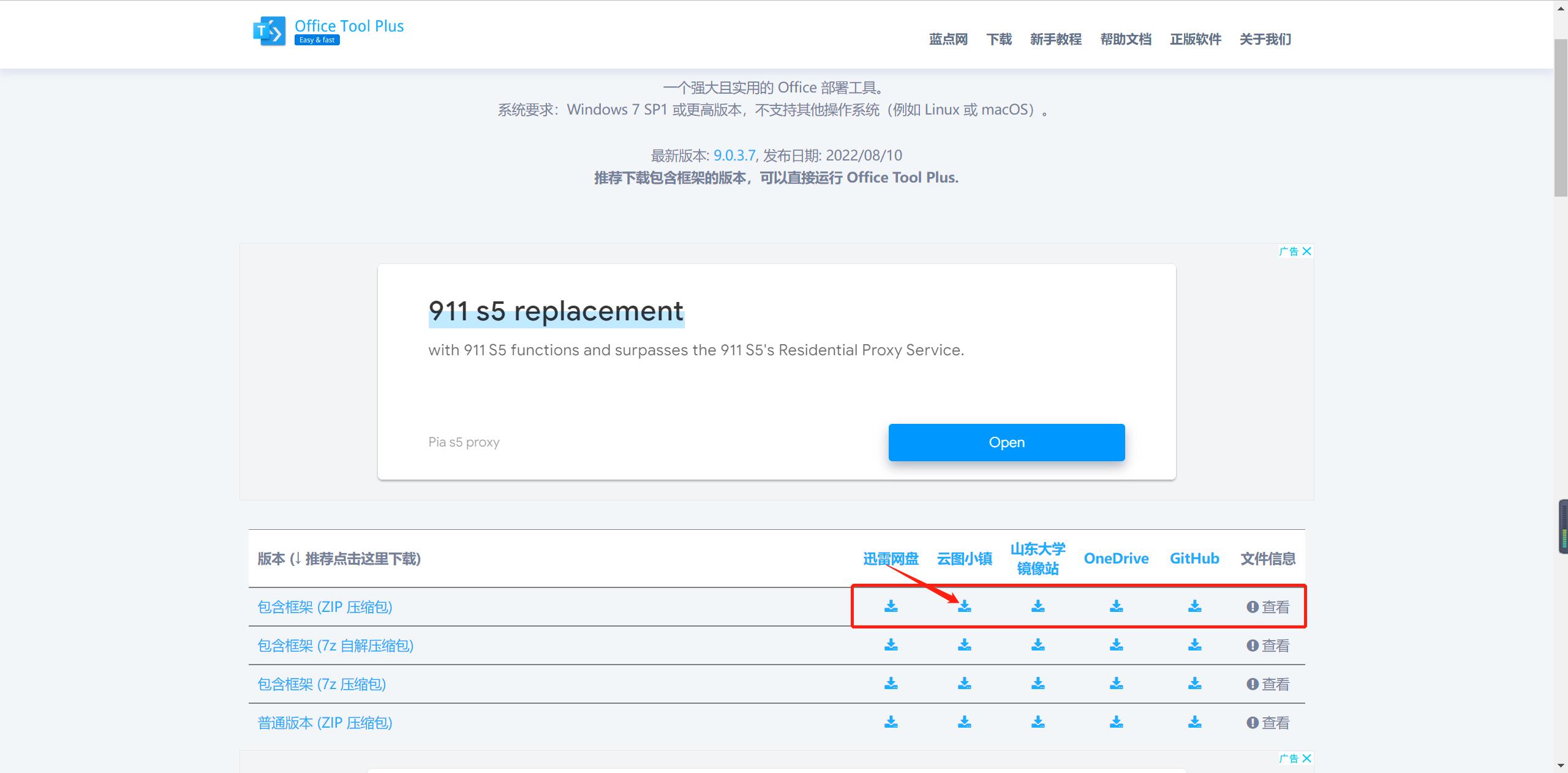Click the Open button in the ad
Screen dimensions: 1568x773
coord(1006,442)
